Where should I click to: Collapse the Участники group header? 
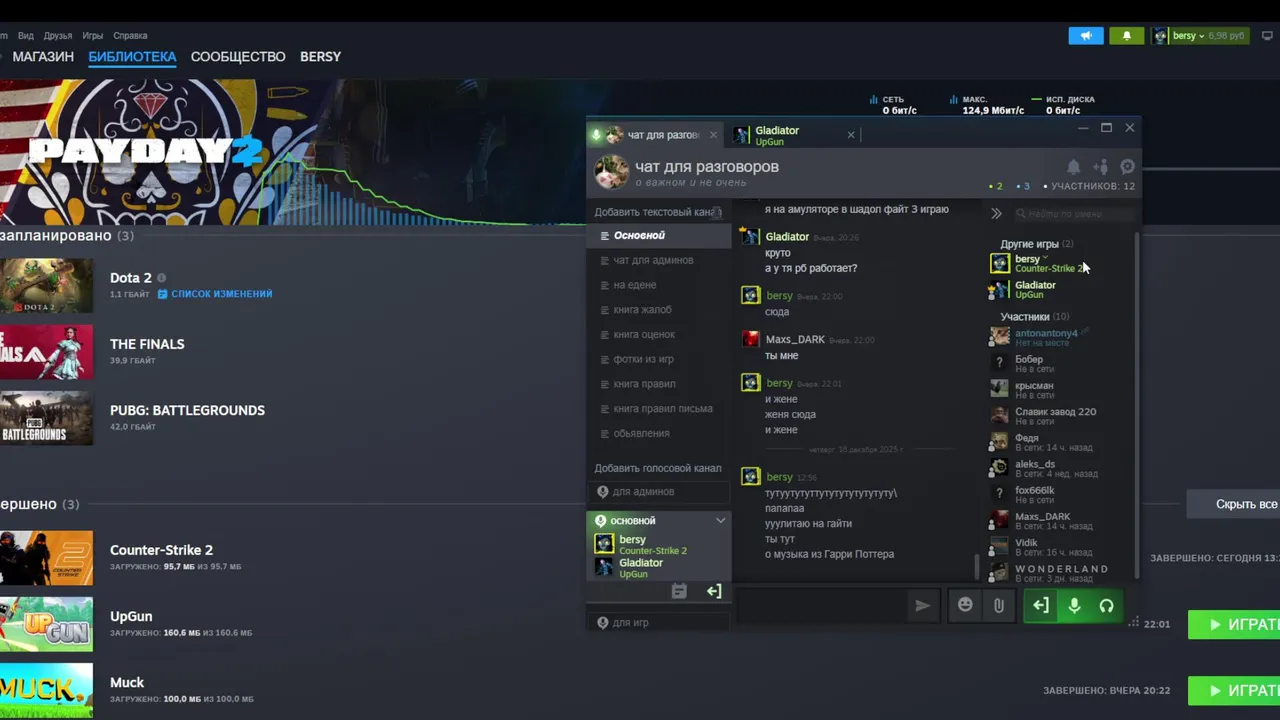(x=1035, y=317)
